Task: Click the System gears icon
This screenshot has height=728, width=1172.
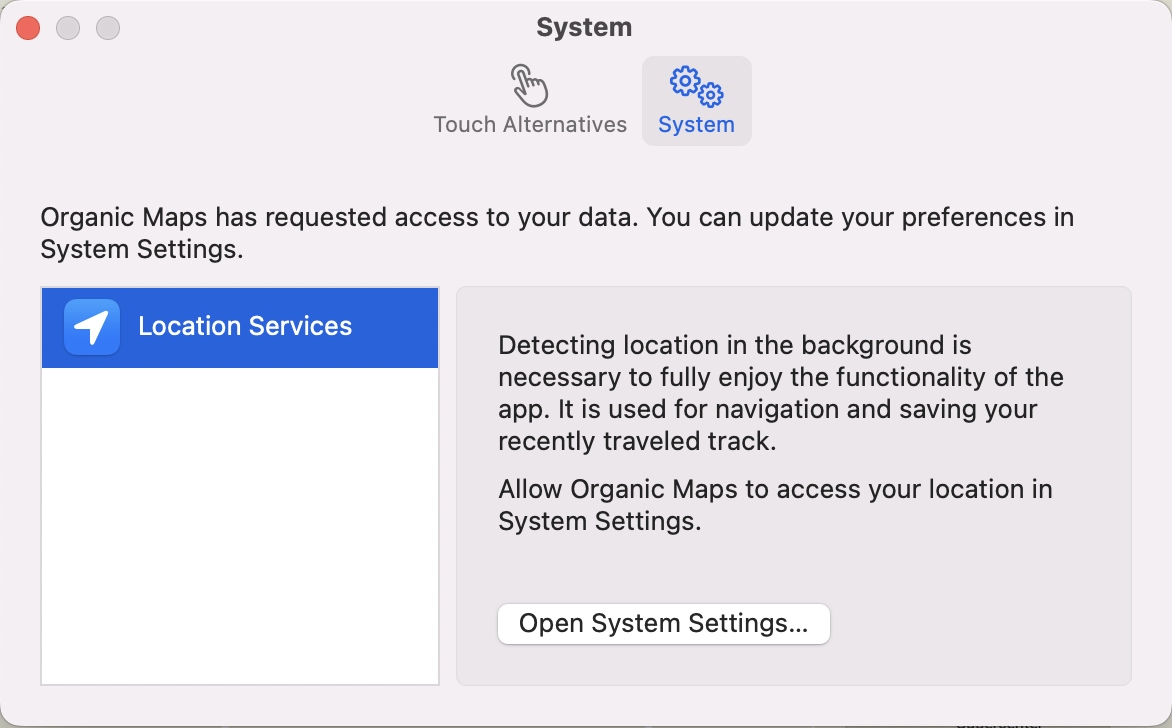Action: [x=696, y=86]
